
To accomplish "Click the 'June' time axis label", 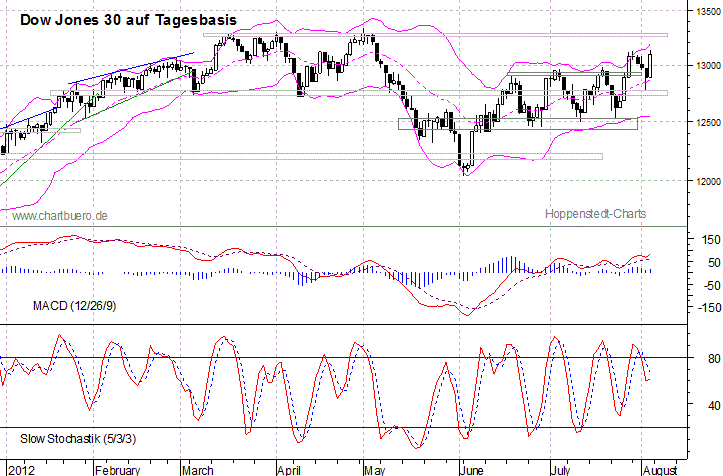I will (472, 470).
